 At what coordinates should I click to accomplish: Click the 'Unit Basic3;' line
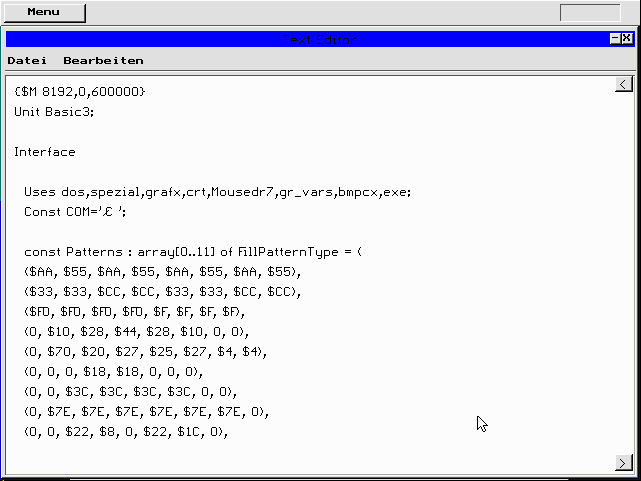[54, 112]
